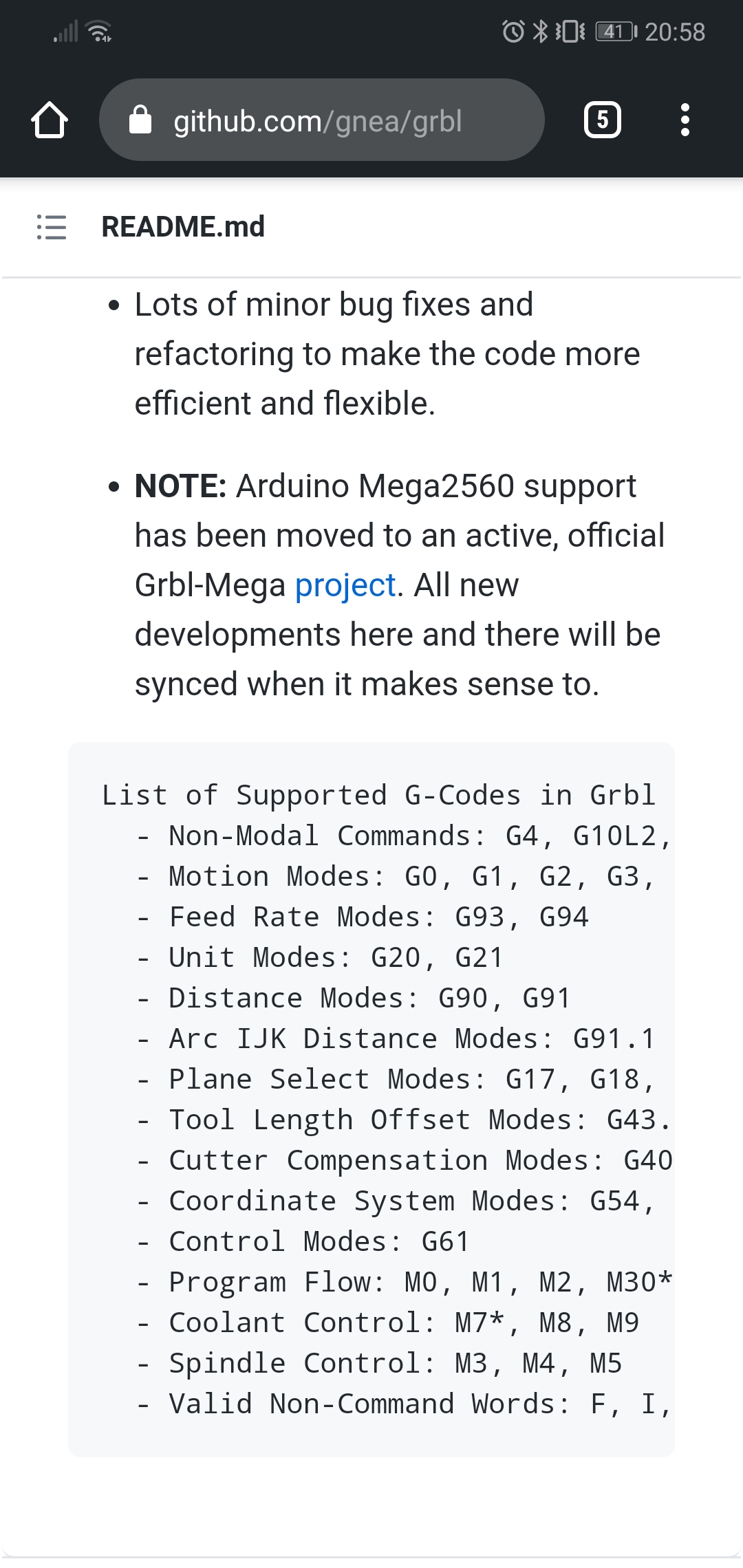Tap the battery level indicator
Screen dimensions: 743x1568
tap(616, 32)
